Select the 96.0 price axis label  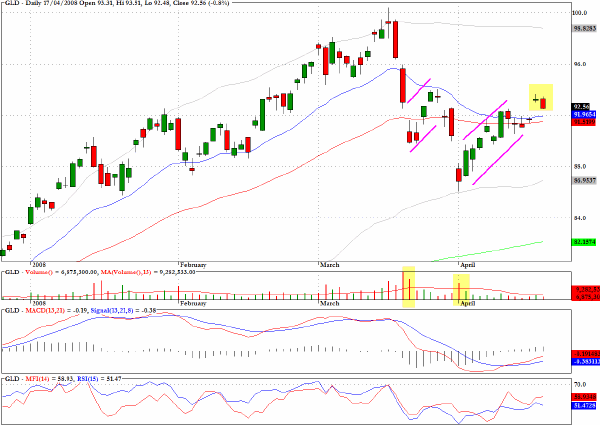(x=579, y=64)
